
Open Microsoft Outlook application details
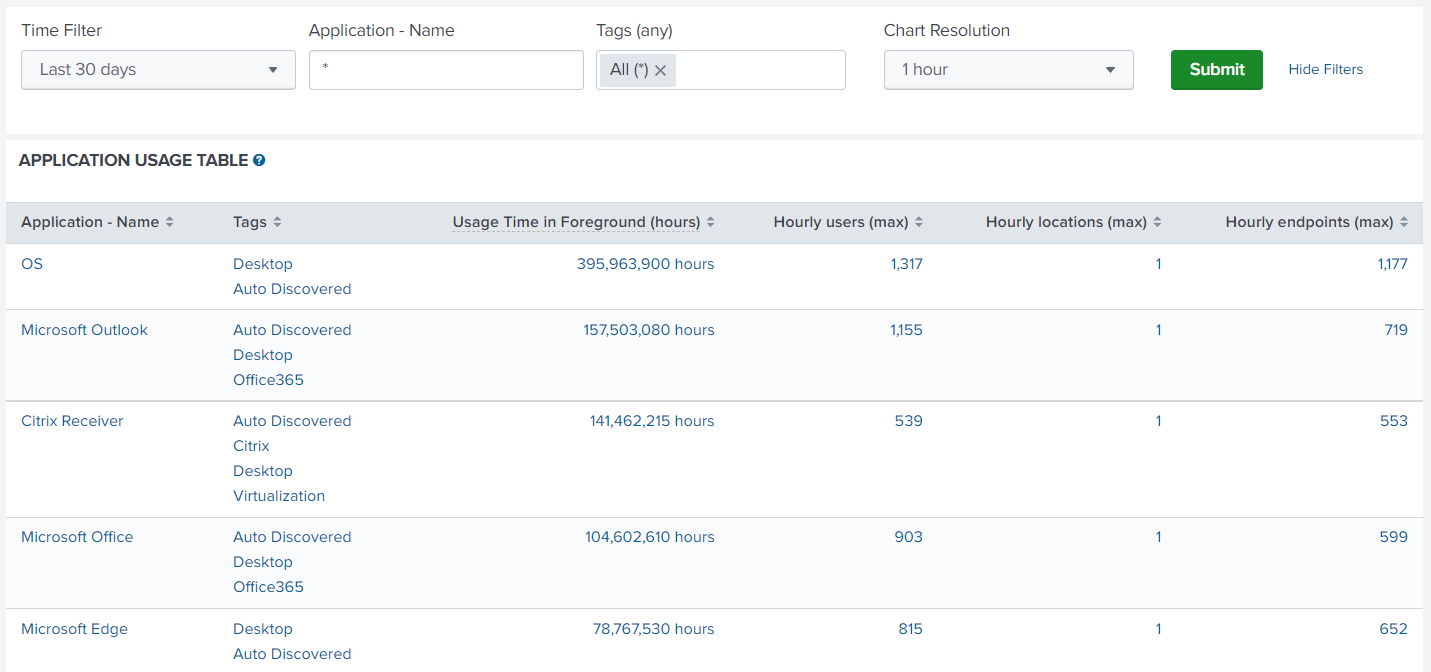tap(84, 329)
